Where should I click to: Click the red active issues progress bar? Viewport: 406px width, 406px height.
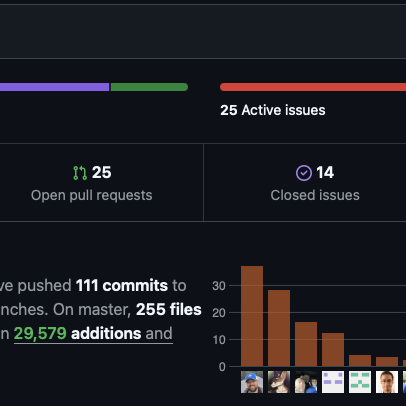(313, 87)
